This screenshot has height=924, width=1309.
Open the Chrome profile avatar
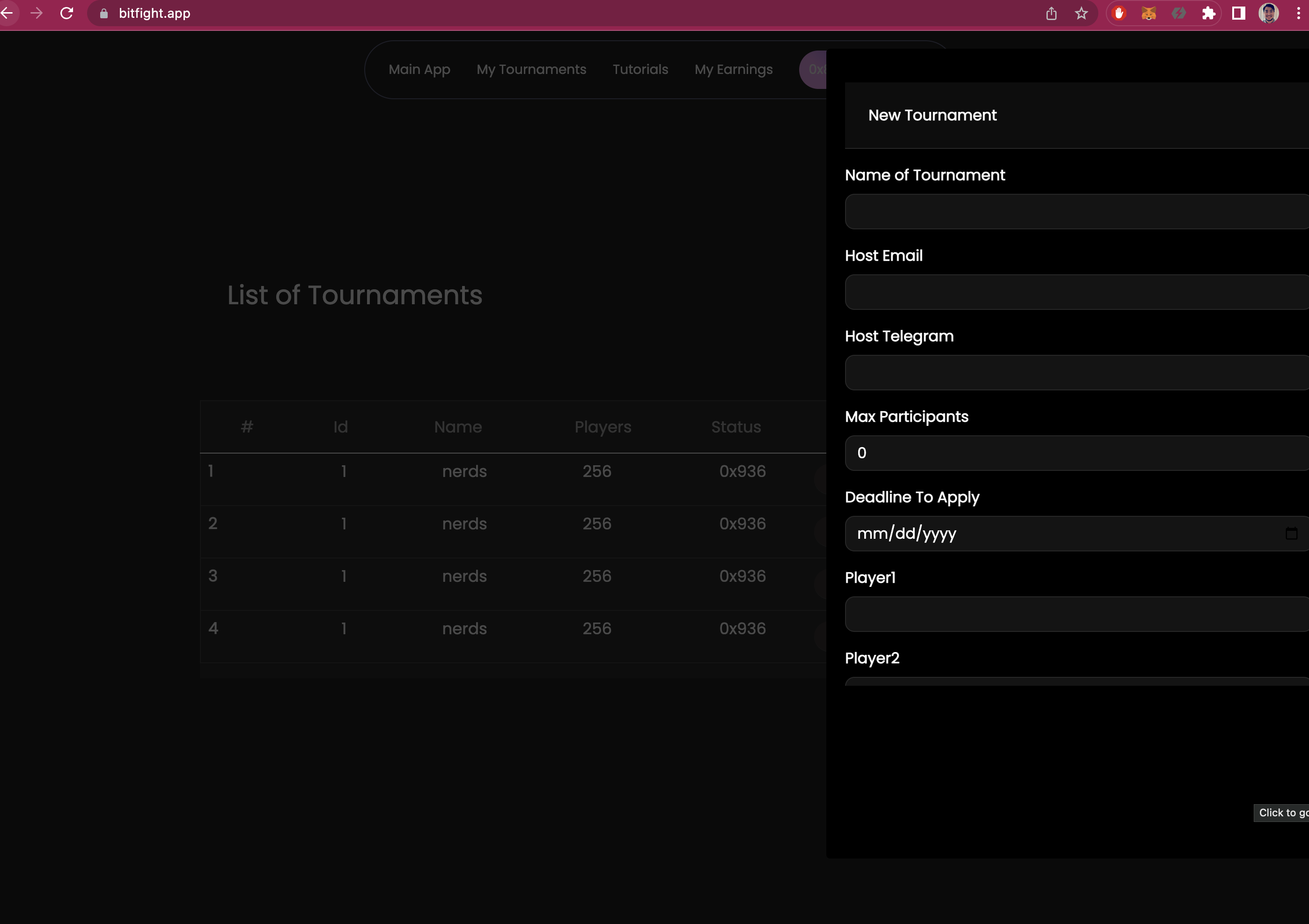click(x=1268, y=13)
